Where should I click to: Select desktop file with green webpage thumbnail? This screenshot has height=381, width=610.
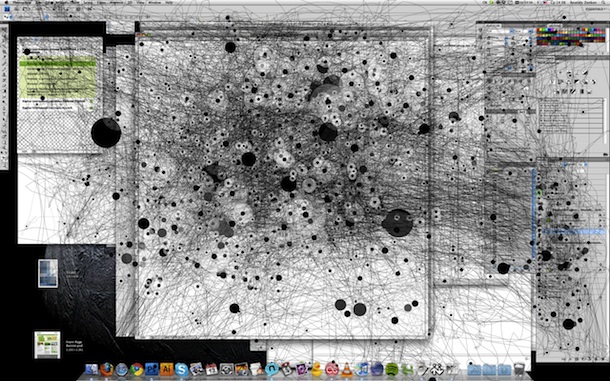pyautogui.click(x=47, y=345)
